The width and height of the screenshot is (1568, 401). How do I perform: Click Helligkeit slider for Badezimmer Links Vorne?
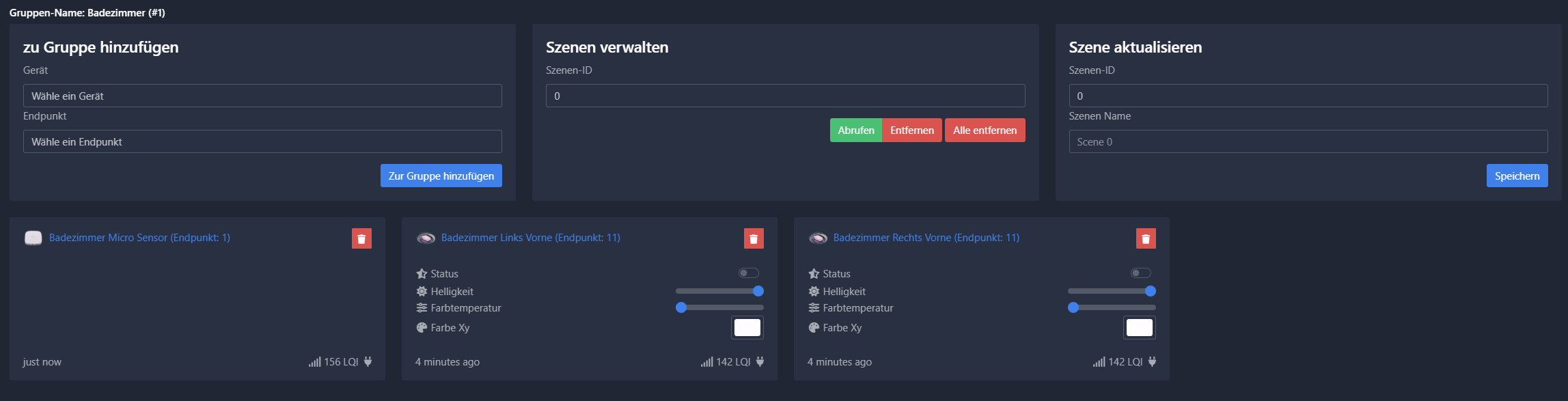click(x=719, y=291)
